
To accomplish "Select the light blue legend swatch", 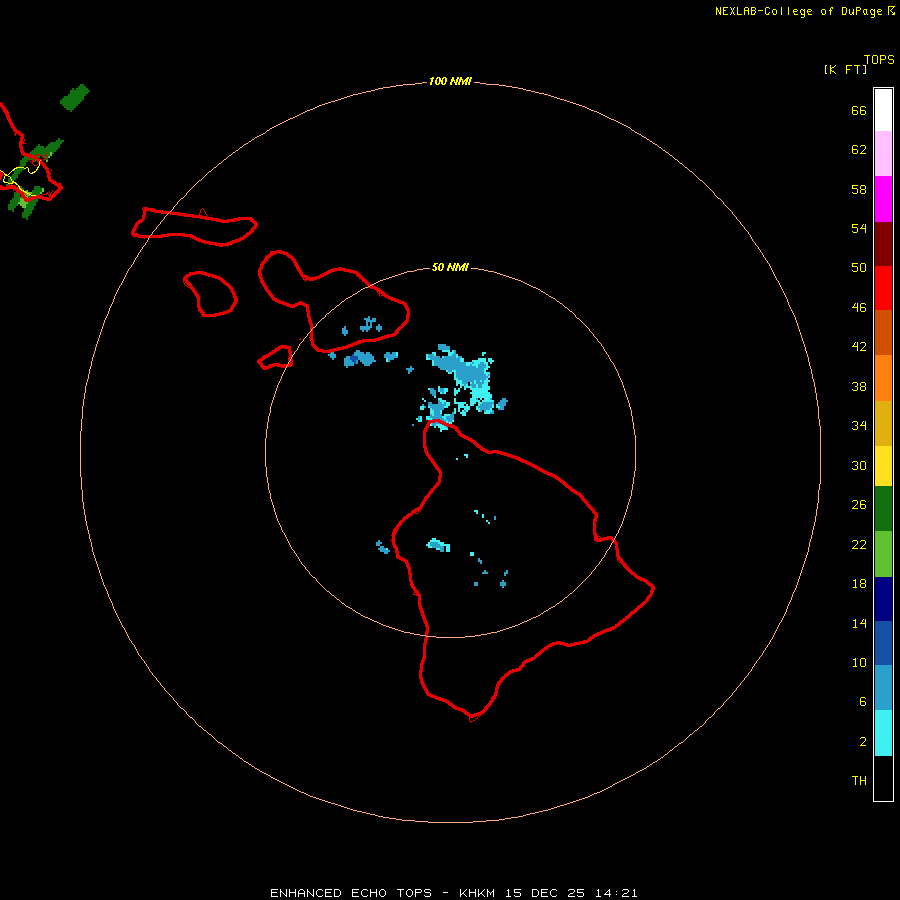I will coord(883,688).
